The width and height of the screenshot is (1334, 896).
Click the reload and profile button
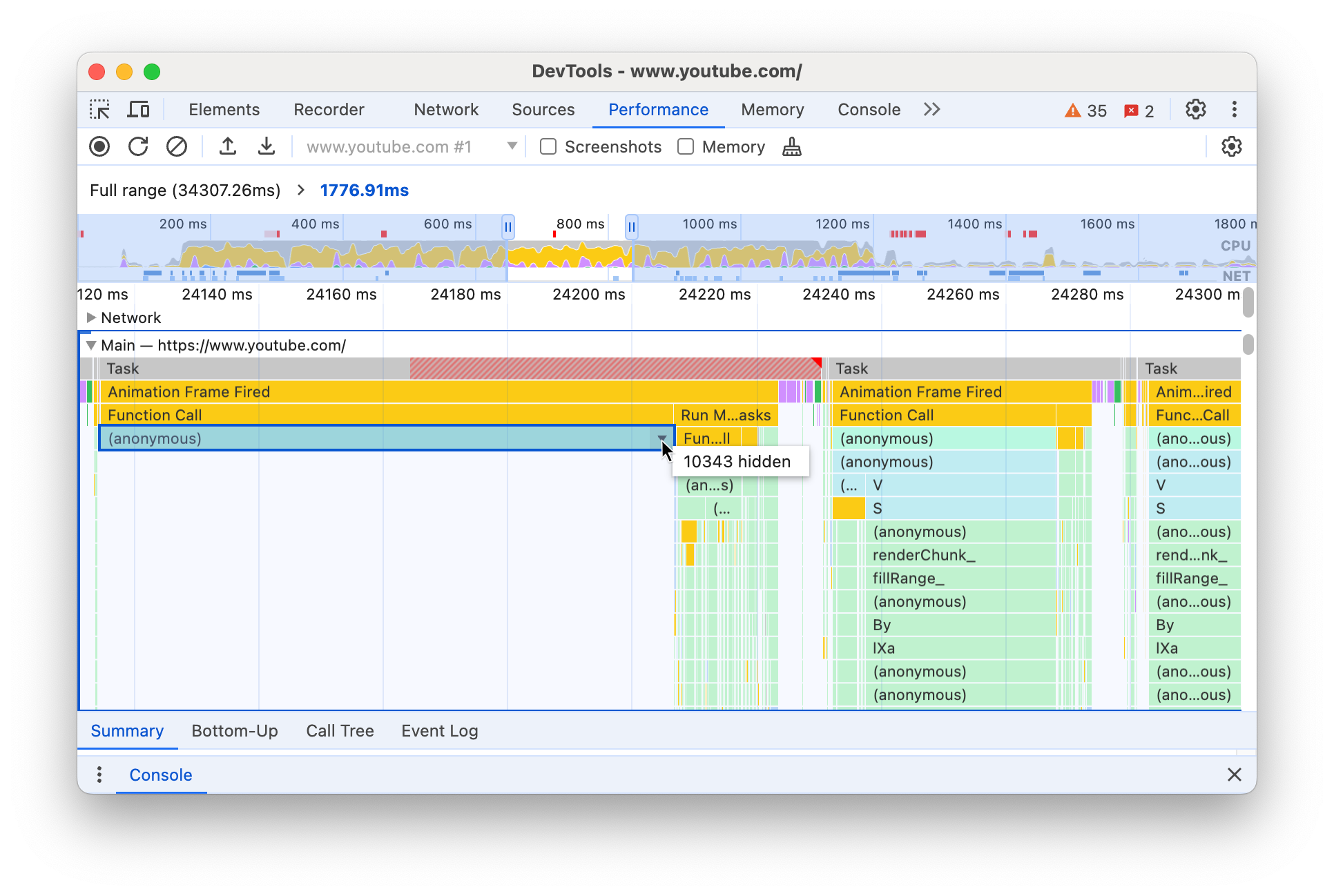pos(139,147)
